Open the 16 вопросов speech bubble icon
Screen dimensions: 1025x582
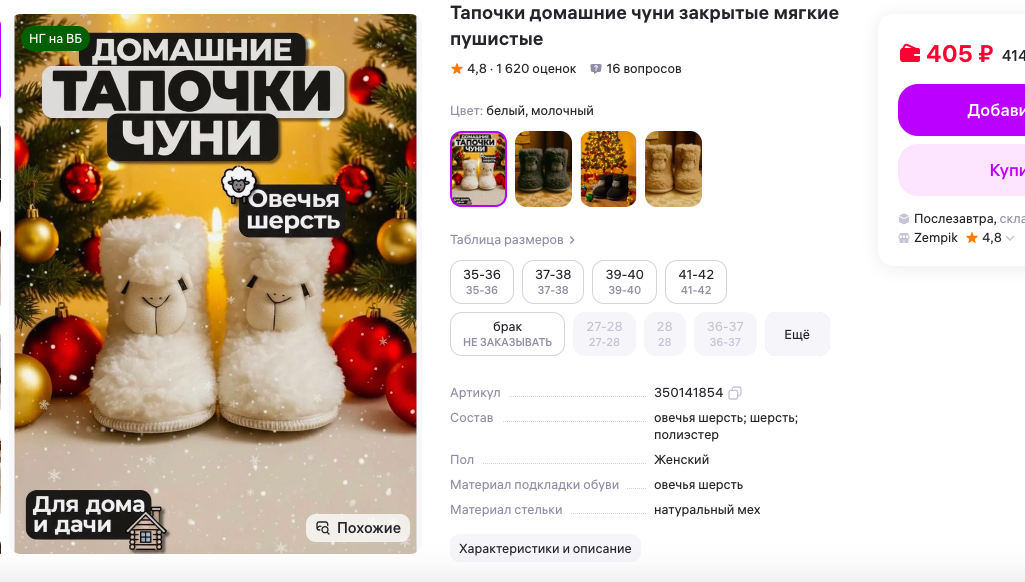[x=596, y=69]
